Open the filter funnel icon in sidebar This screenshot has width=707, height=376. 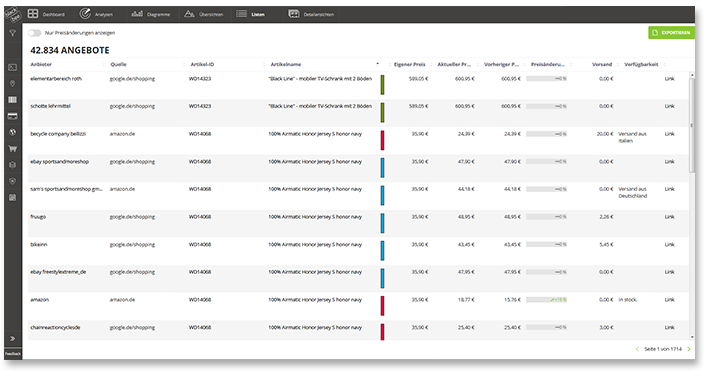pos(13,33)
